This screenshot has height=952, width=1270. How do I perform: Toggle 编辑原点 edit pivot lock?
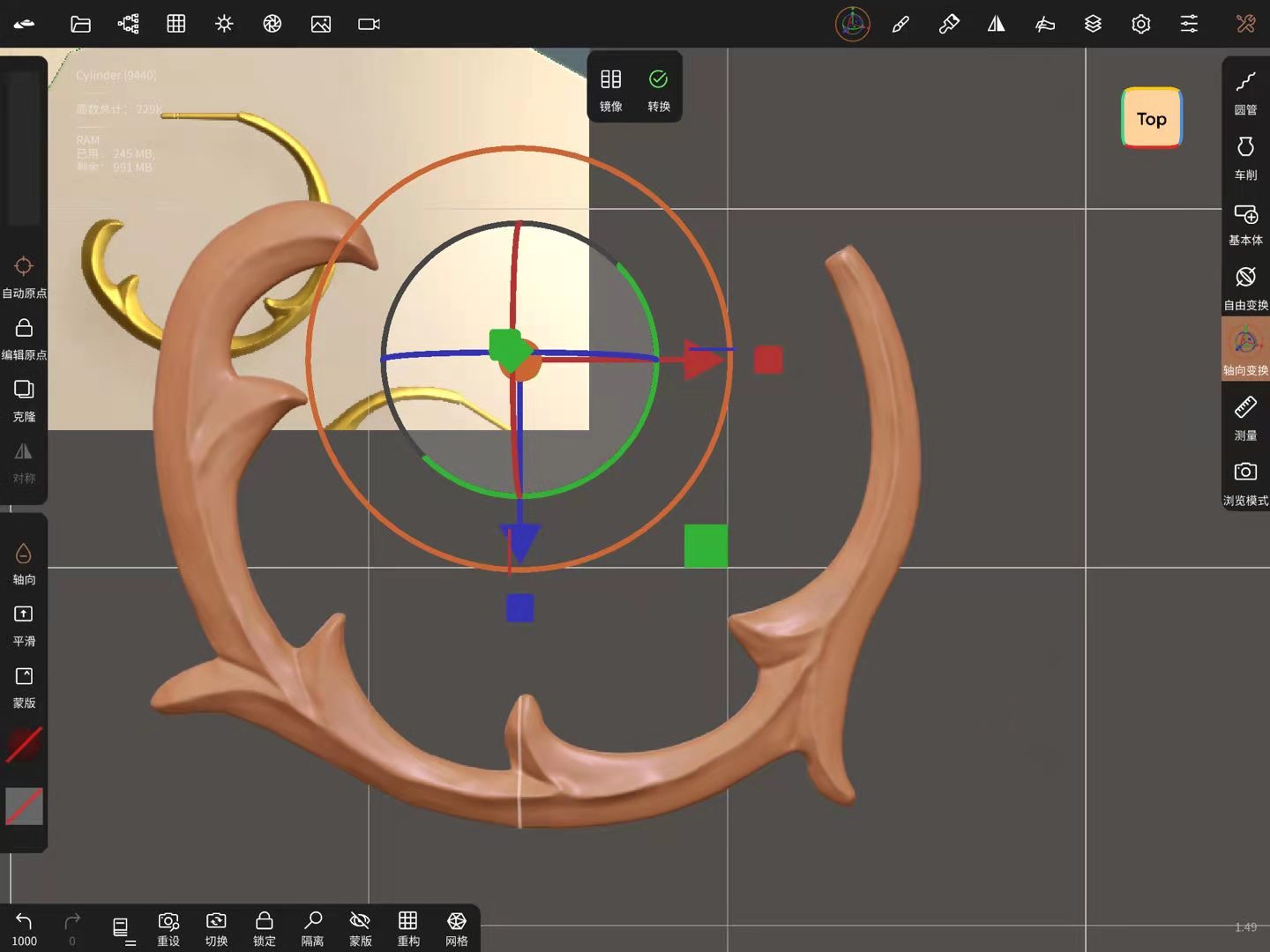pos(24,339)
